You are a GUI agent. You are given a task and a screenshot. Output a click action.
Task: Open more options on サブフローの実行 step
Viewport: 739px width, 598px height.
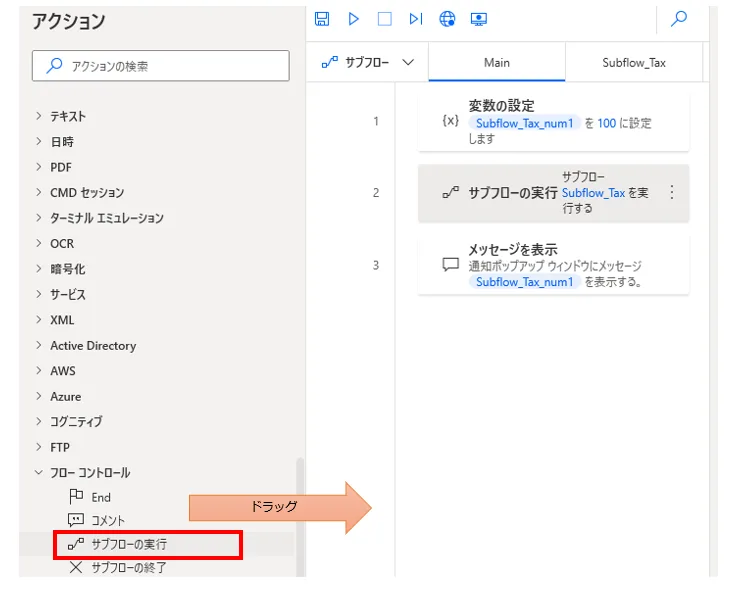click(671, 192)
